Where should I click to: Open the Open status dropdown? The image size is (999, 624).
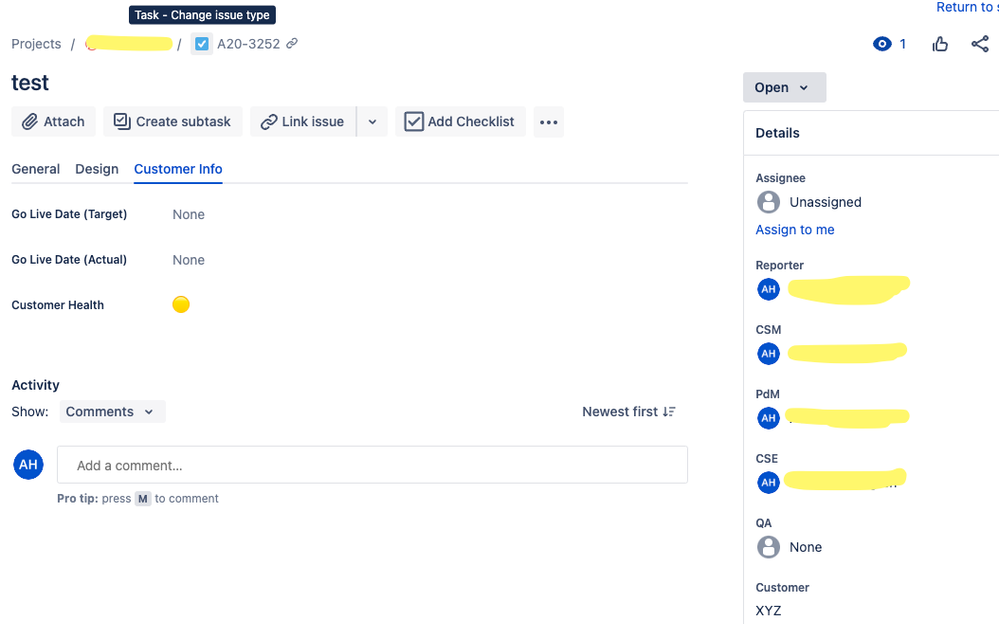[x=784, y=87]
